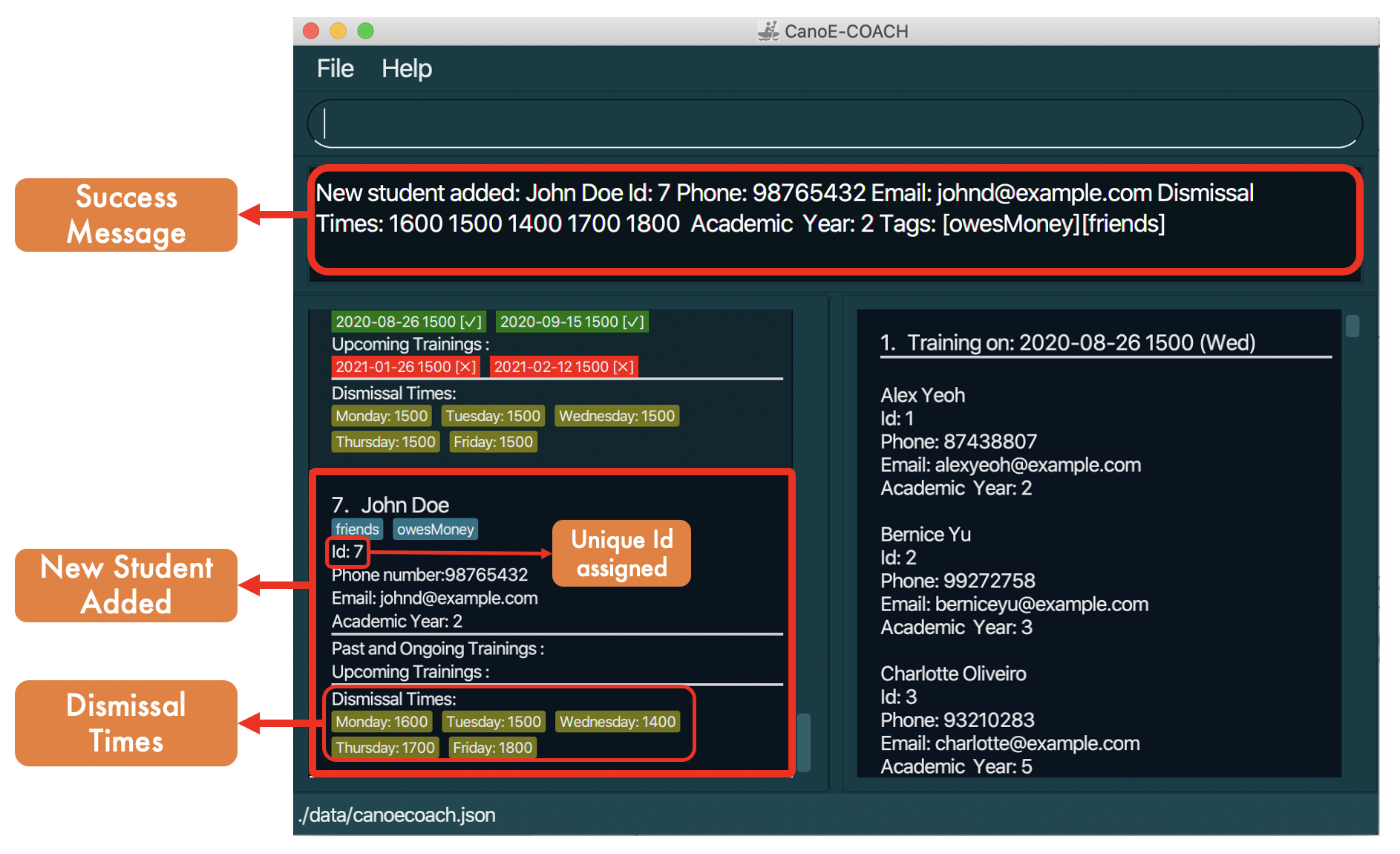Click the command input box

tap(835, 123)
